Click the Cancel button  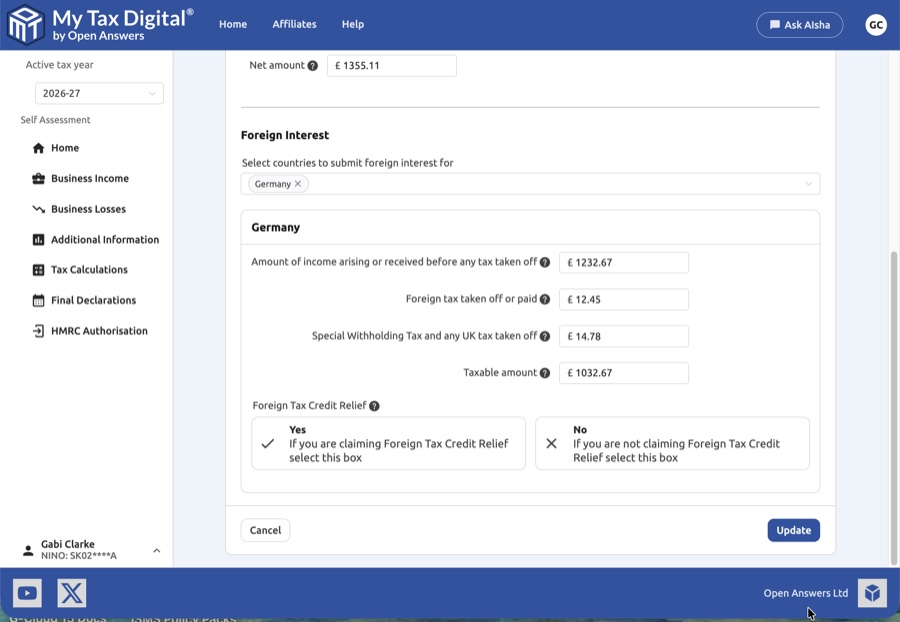point(265,530)
